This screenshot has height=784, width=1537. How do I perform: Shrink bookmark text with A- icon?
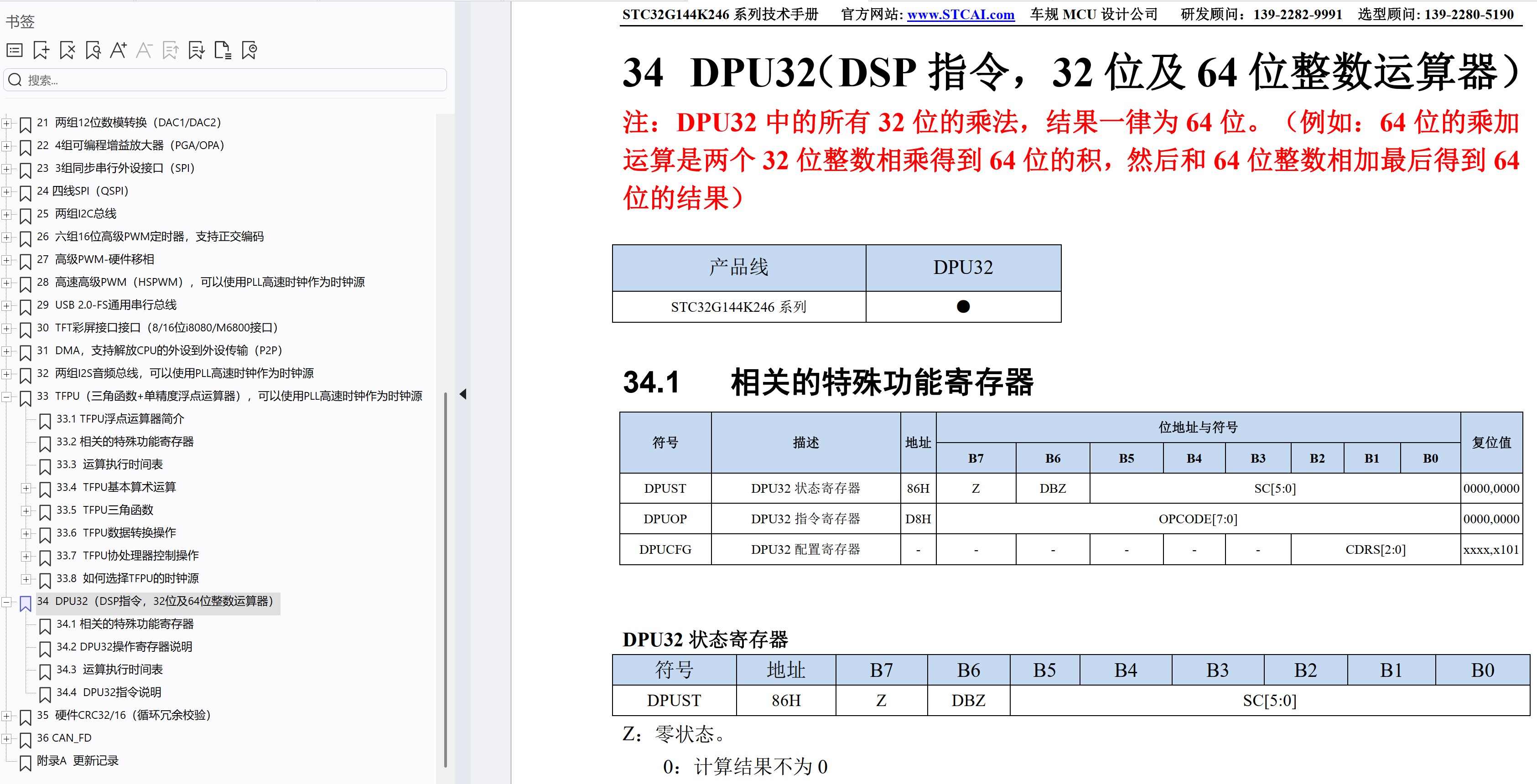pos(145,50)
